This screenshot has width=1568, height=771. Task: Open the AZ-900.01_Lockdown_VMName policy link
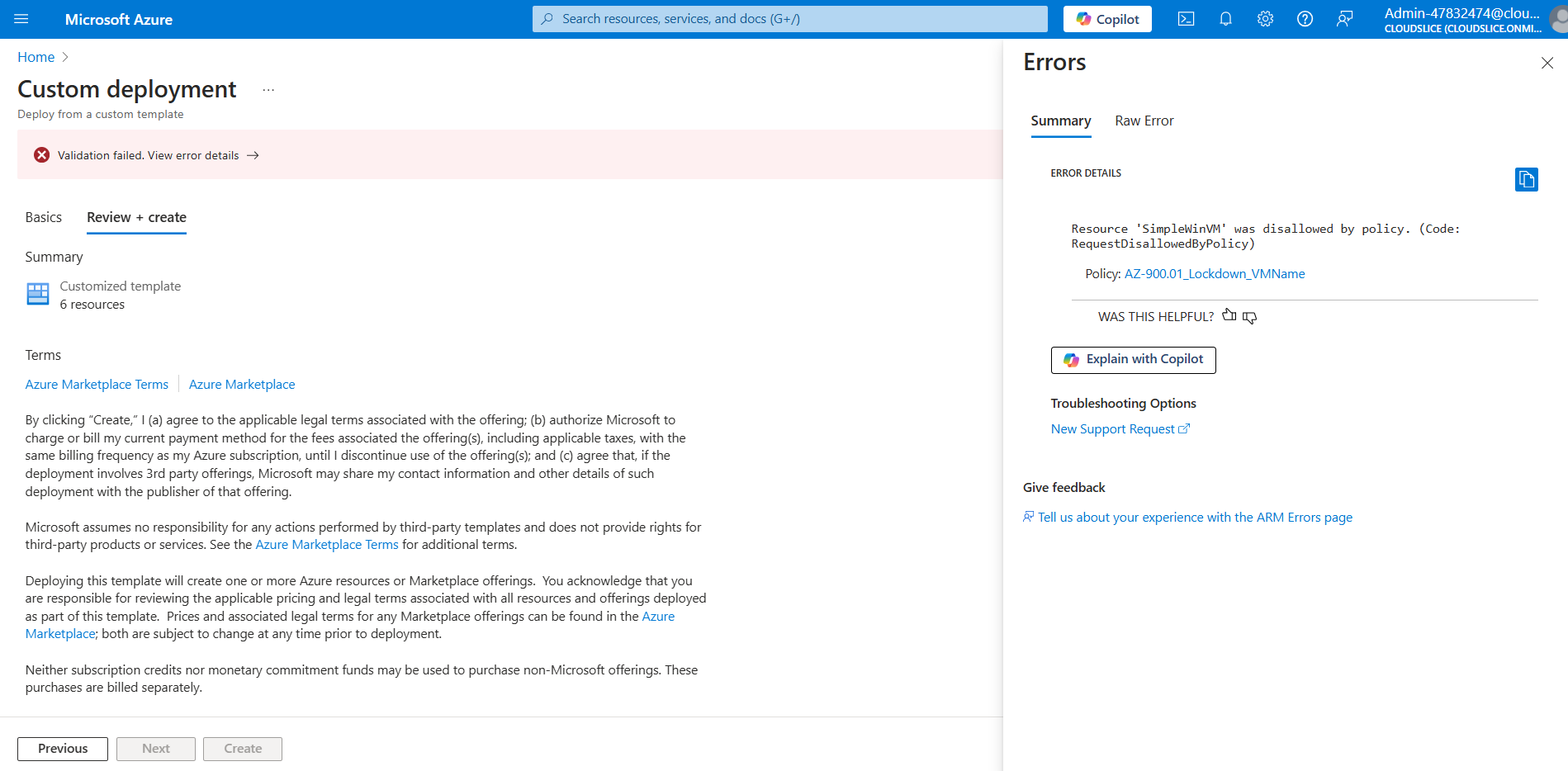click(1214, 274)
